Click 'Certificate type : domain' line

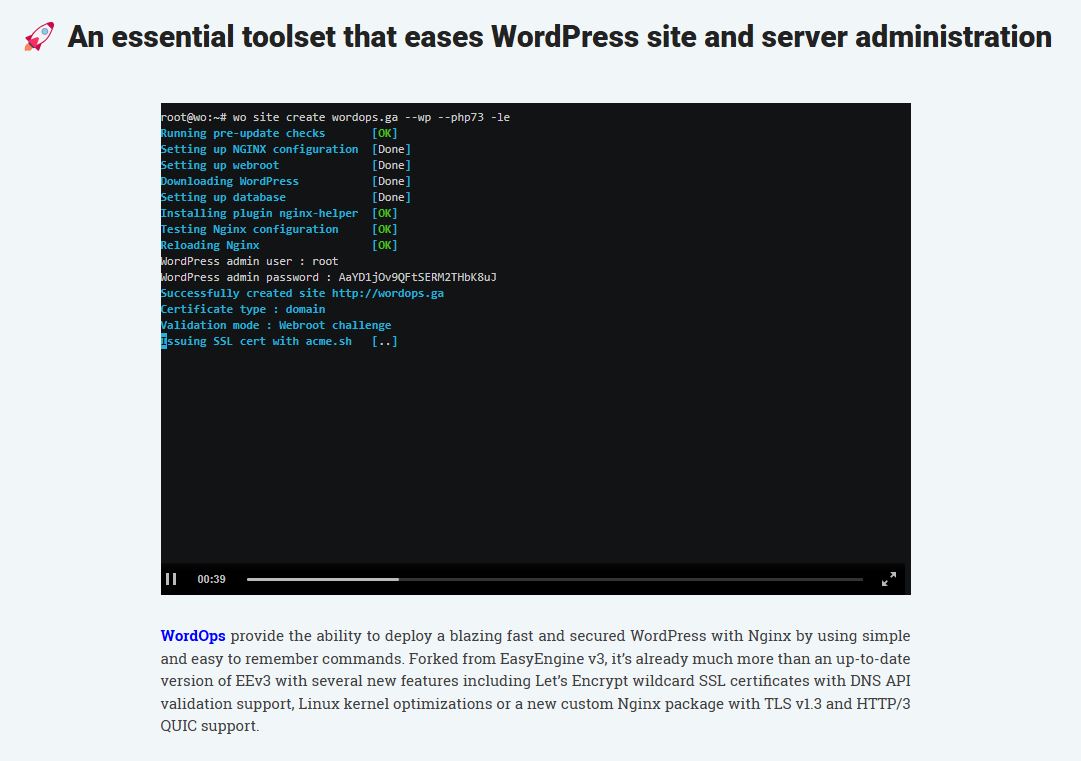(243, 309)
